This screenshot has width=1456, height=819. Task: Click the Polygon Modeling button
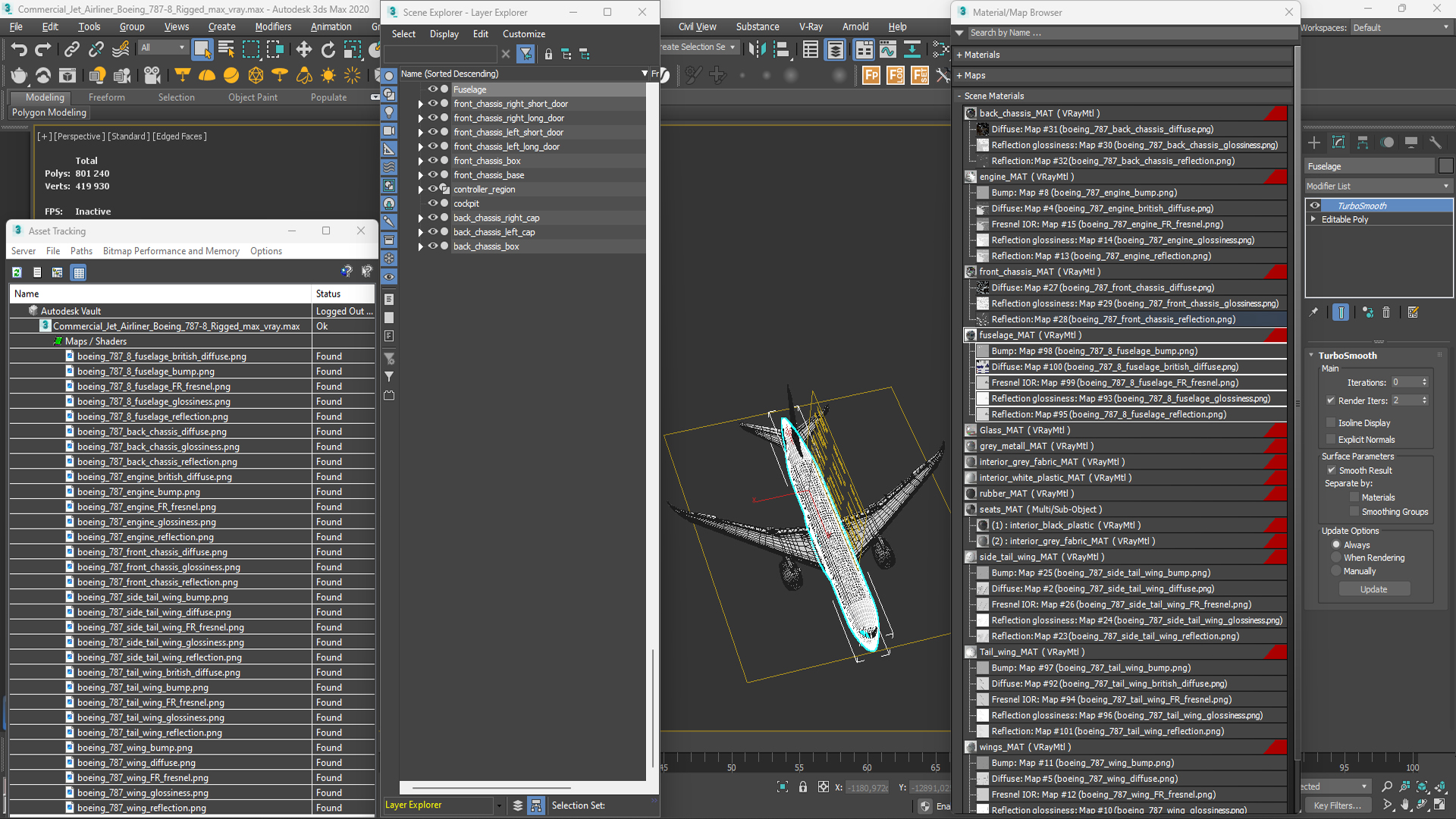coord(49,112)
